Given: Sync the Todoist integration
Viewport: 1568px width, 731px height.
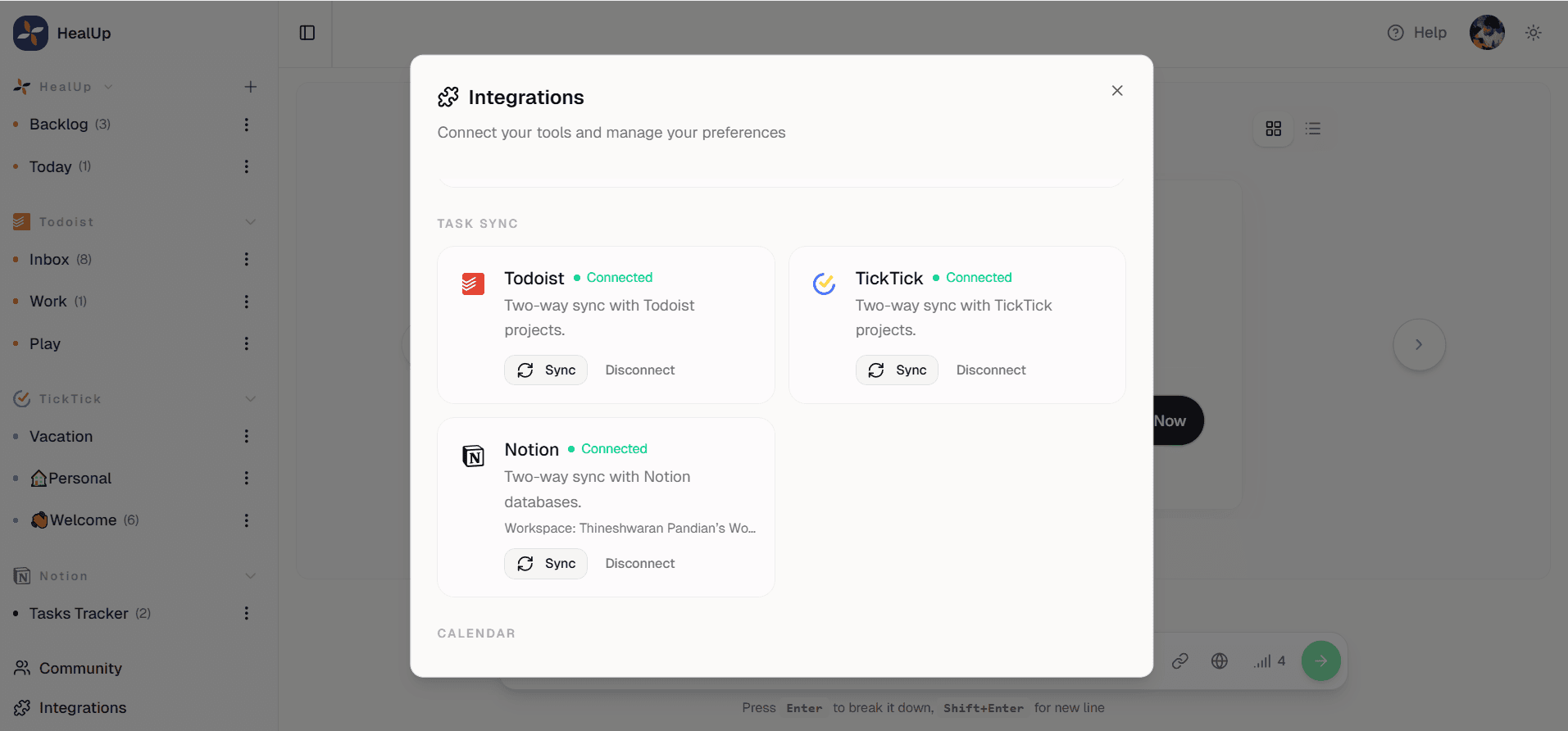Looking at the screenshot, I should tap(546, 370).
